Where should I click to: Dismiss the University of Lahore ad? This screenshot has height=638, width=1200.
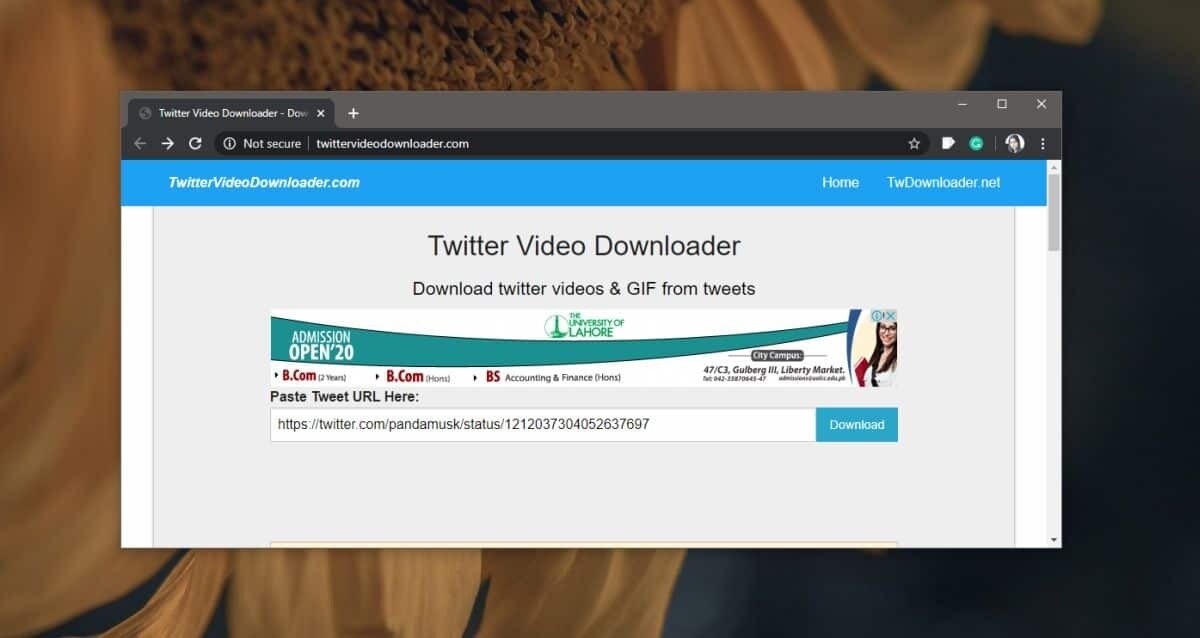click(891, 315)
